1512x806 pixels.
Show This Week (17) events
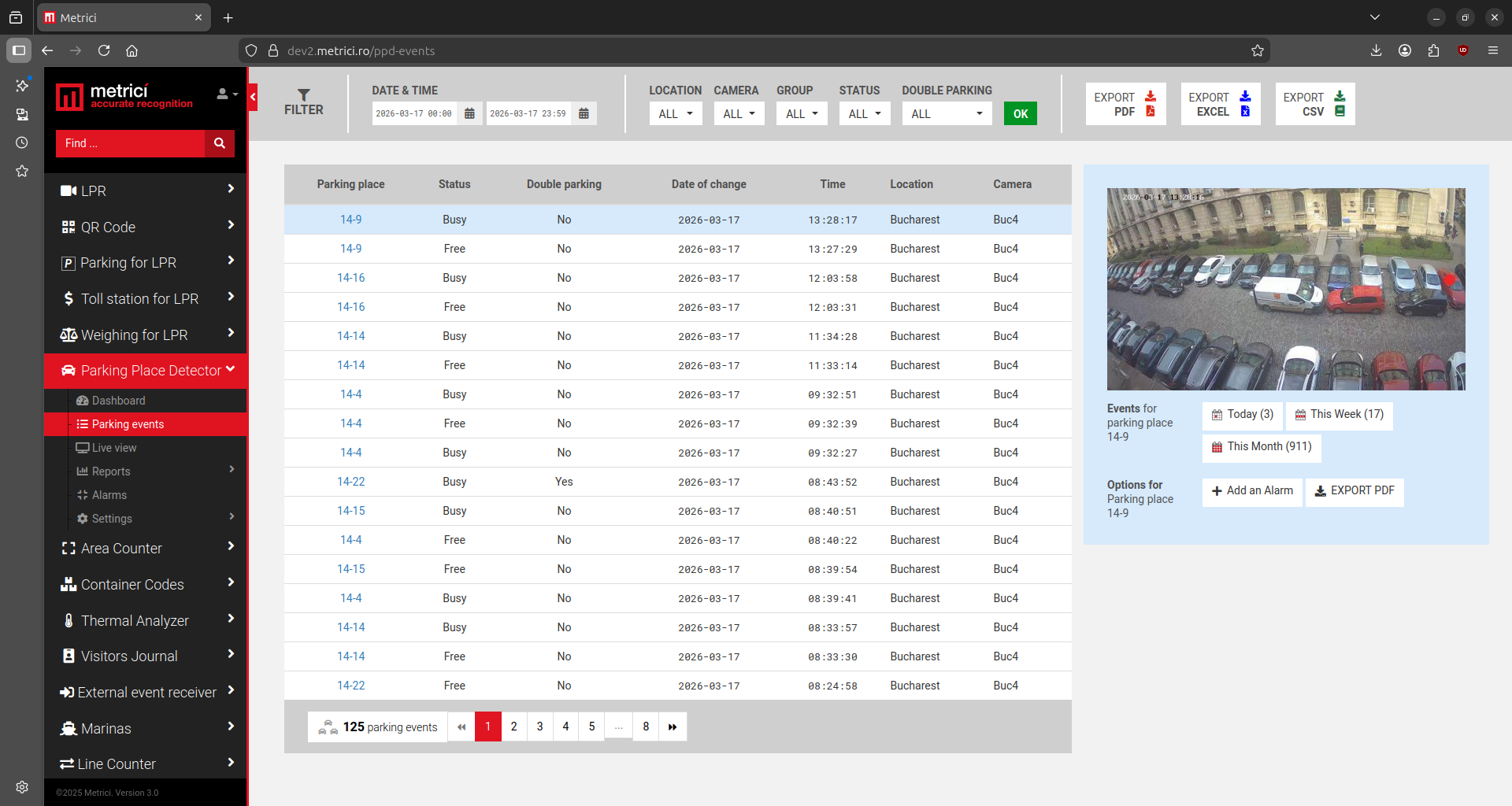coord(1340,415)
